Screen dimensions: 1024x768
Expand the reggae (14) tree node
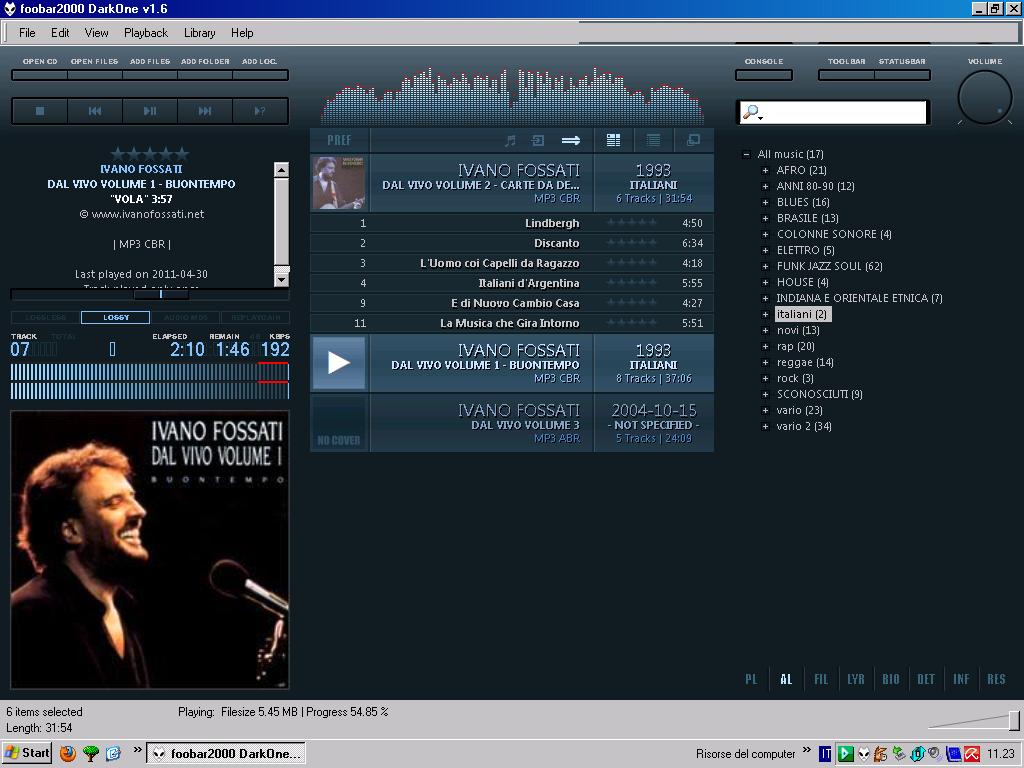coord(765,362)
